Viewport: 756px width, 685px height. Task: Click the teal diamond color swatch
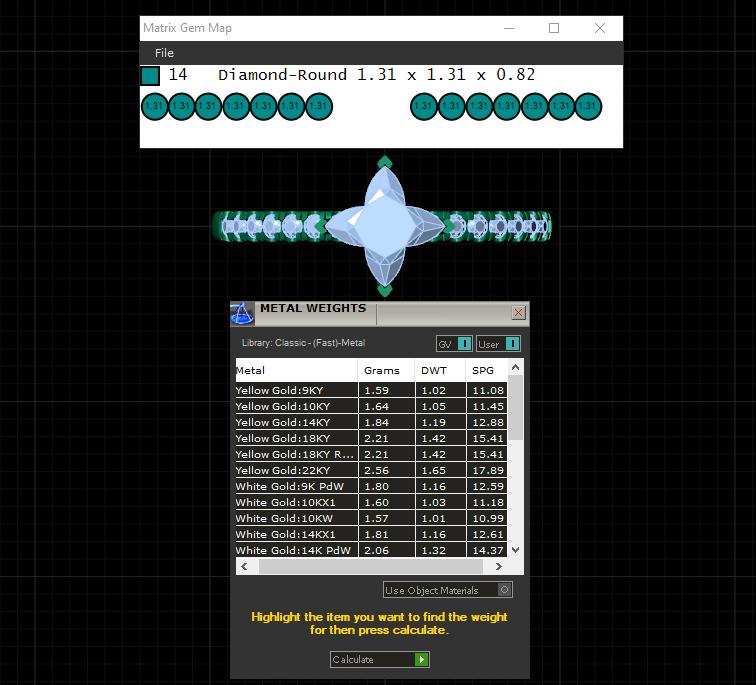[150, 76]
